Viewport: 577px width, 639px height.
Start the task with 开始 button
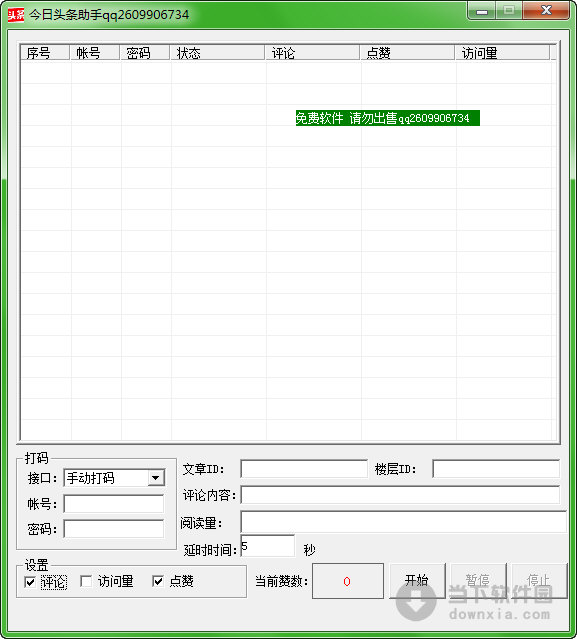tap(417, 581)
